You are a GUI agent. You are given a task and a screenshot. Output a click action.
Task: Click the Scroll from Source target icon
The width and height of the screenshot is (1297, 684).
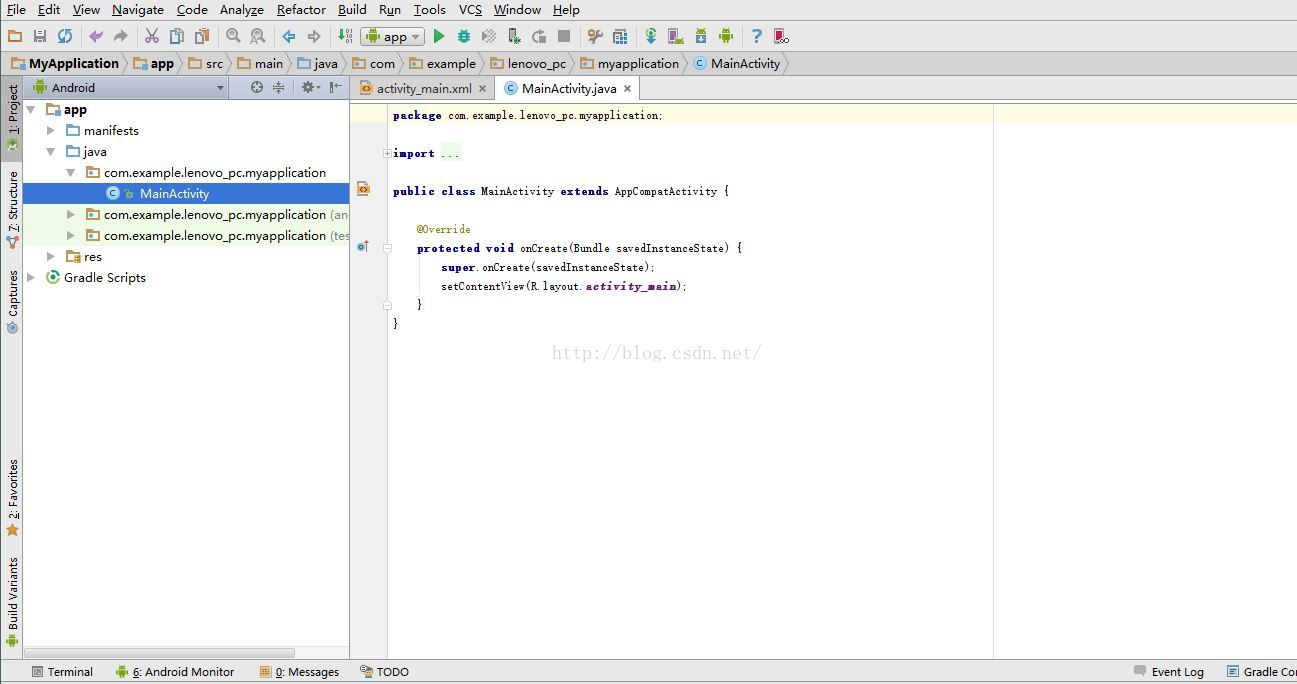pyautogui.click(x=257, y=88)
